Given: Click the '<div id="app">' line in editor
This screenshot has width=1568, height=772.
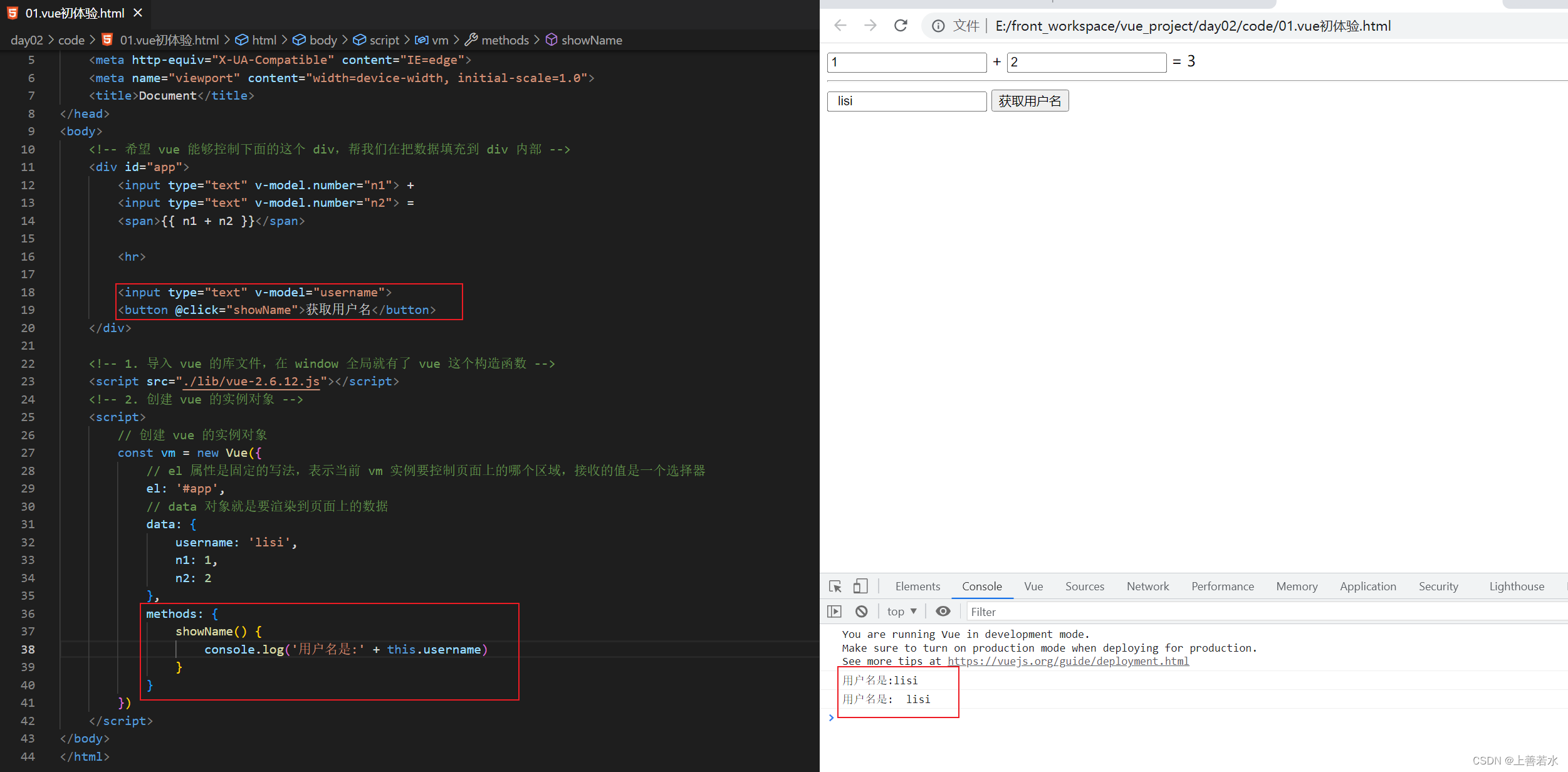Looking at the screenshot, I should 139,167.
